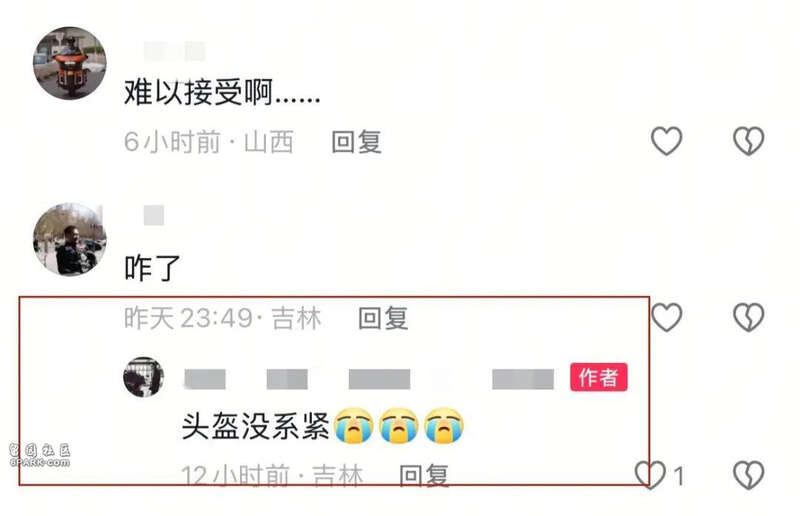The image size is (800, 516).
Task: Like the author's "头盔没系紧" reply
Action: 651,475
